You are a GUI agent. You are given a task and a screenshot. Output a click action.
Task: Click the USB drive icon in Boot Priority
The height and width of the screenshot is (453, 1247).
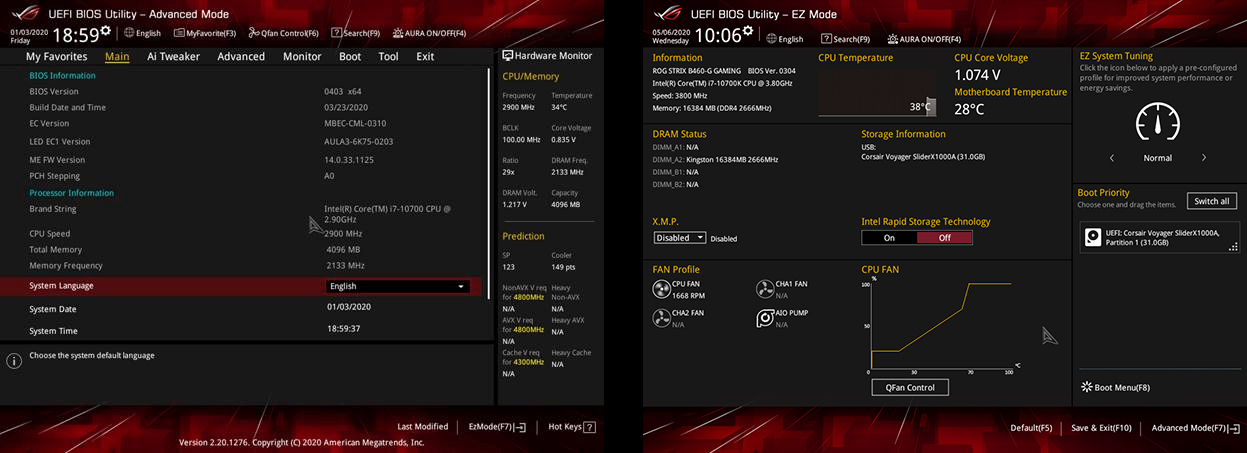[1093, 238]
